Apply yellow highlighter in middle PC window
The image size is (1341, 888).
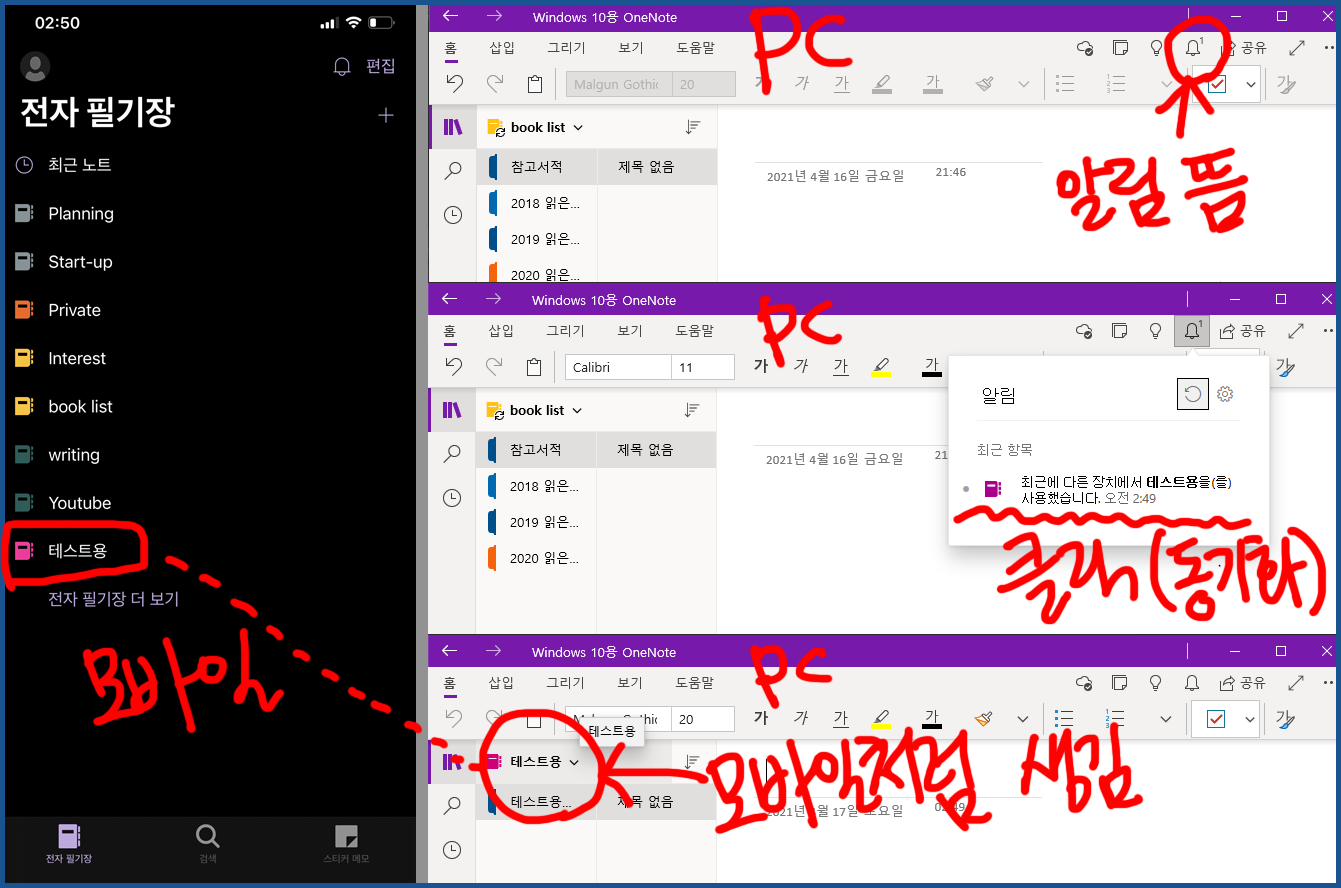pyautogui.click(x=881, y=367)
